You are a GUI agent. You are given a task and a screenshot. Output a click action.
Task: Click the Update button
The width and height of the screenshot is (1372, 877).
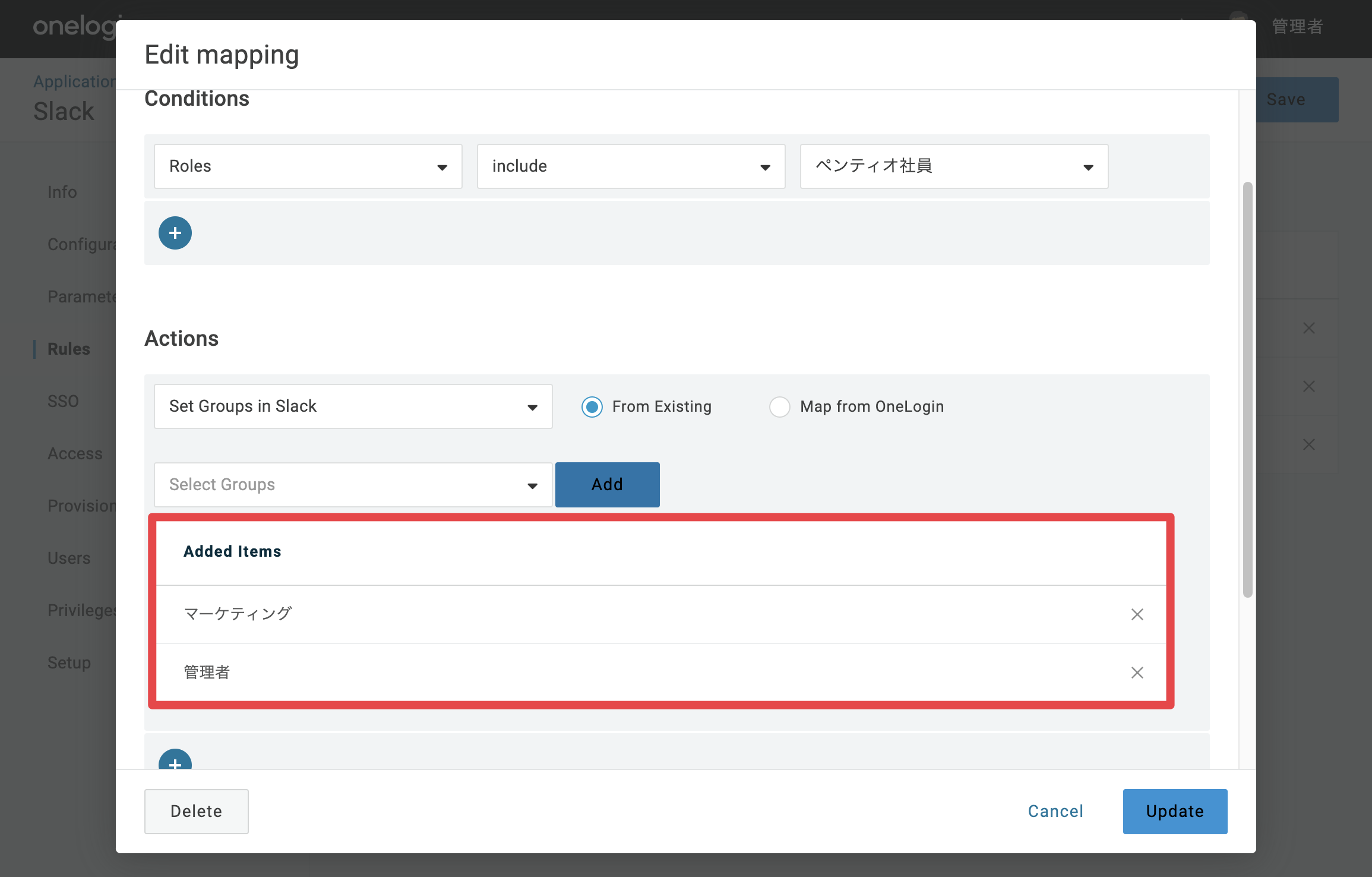(x=1175, y=812)
